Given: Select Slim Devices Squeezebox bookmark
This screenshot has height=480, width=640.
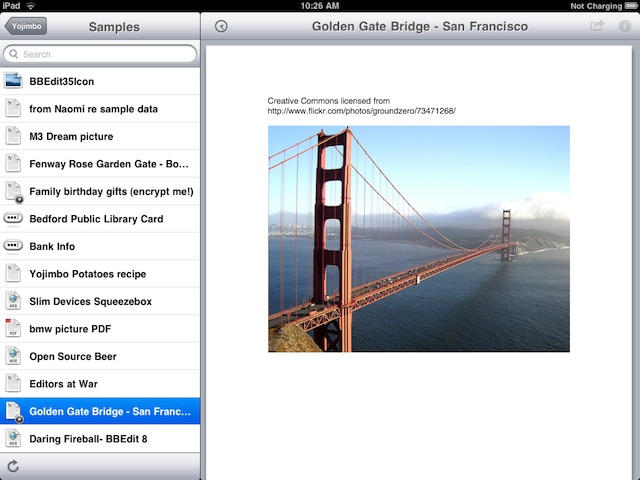Looking at the screenshot, I should click(90, 301).
